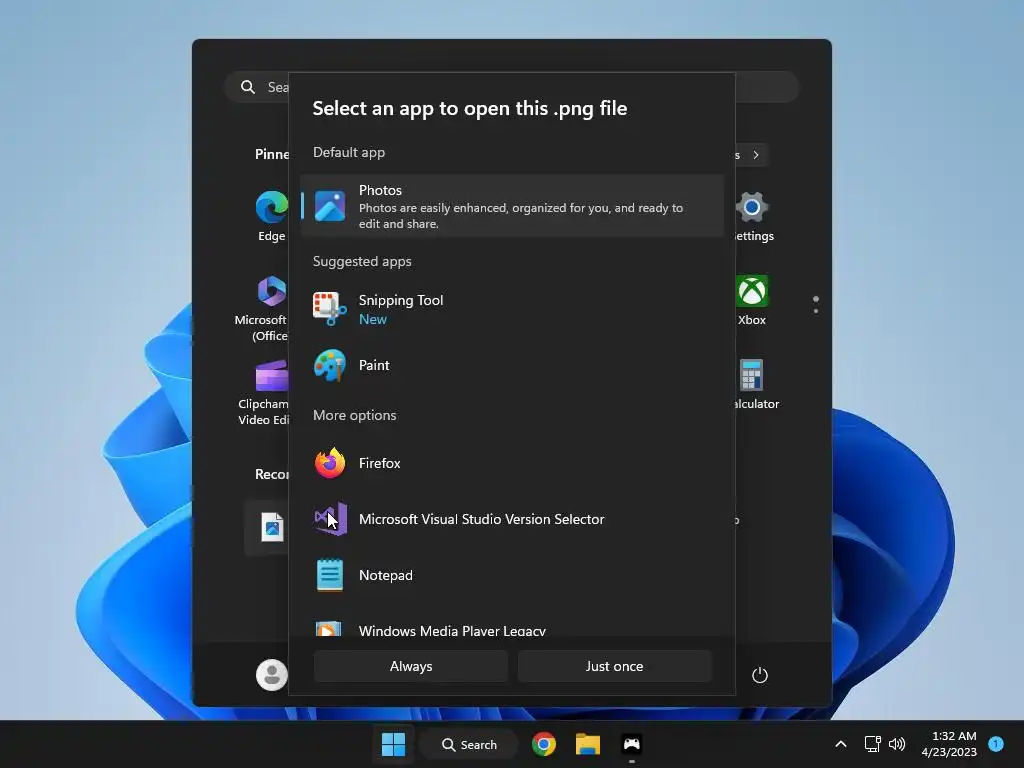Screen dimensions: 1024x768
Task: Click the Just once button
Action: click(615, 666)
